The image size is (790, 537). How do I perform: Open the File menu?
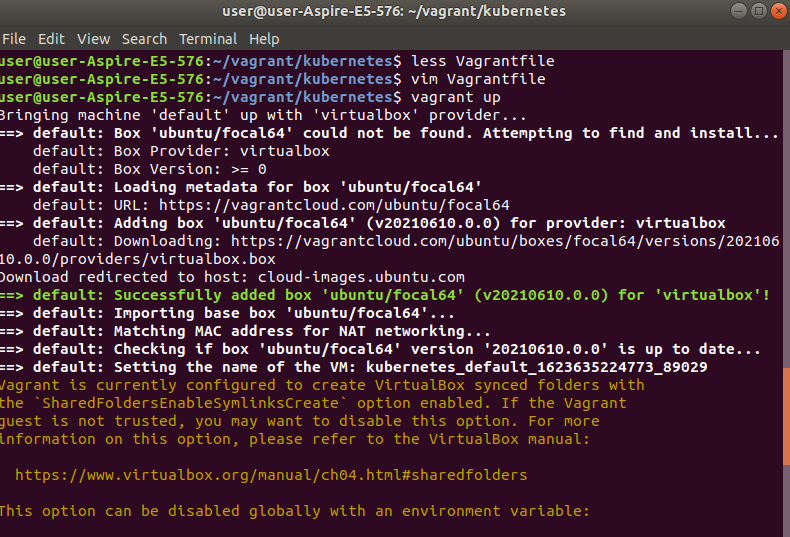tap(14, 39)
